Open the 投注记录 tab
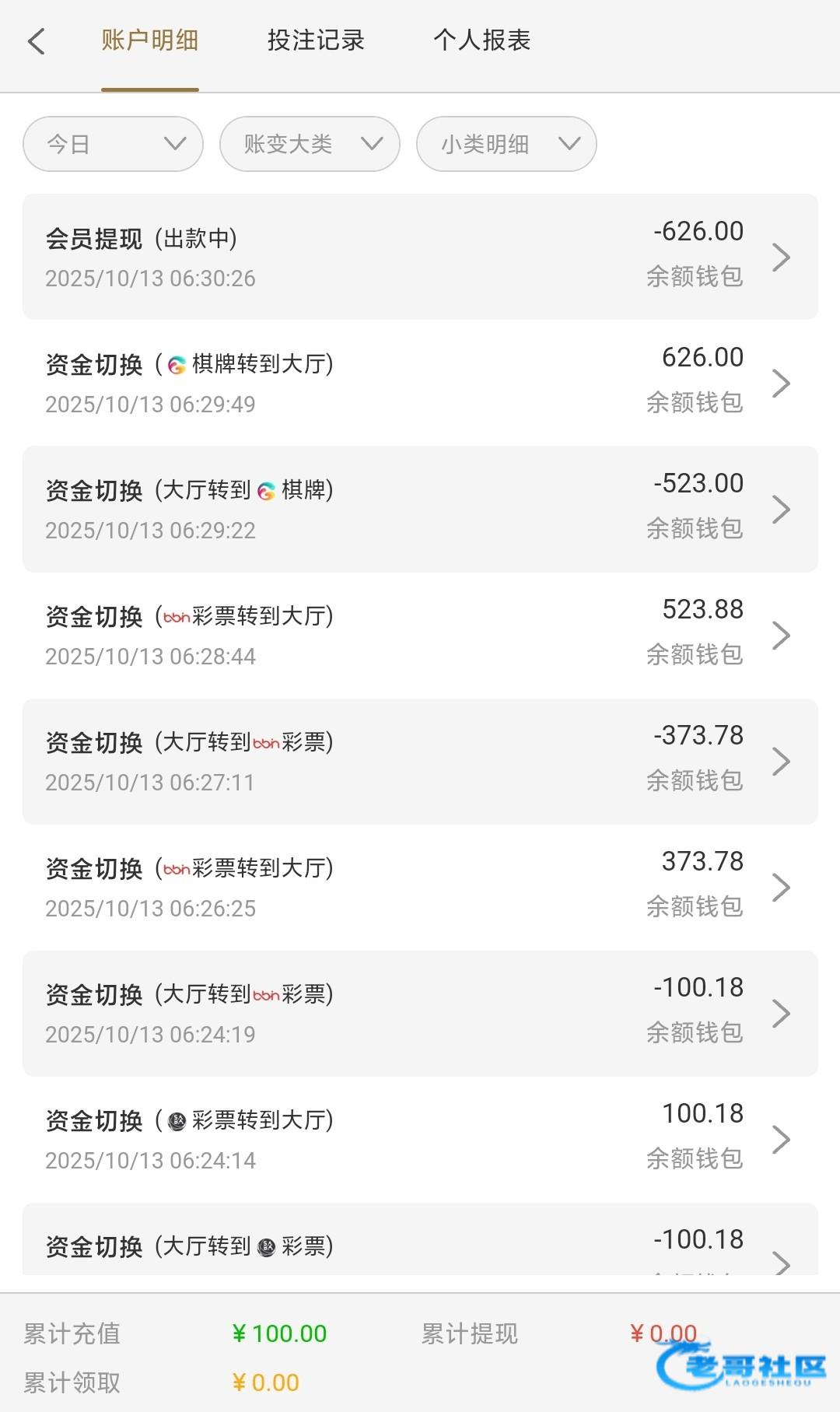Image resolution: width=840 pixels, height=1412 pixels. [x=316, y=40]
